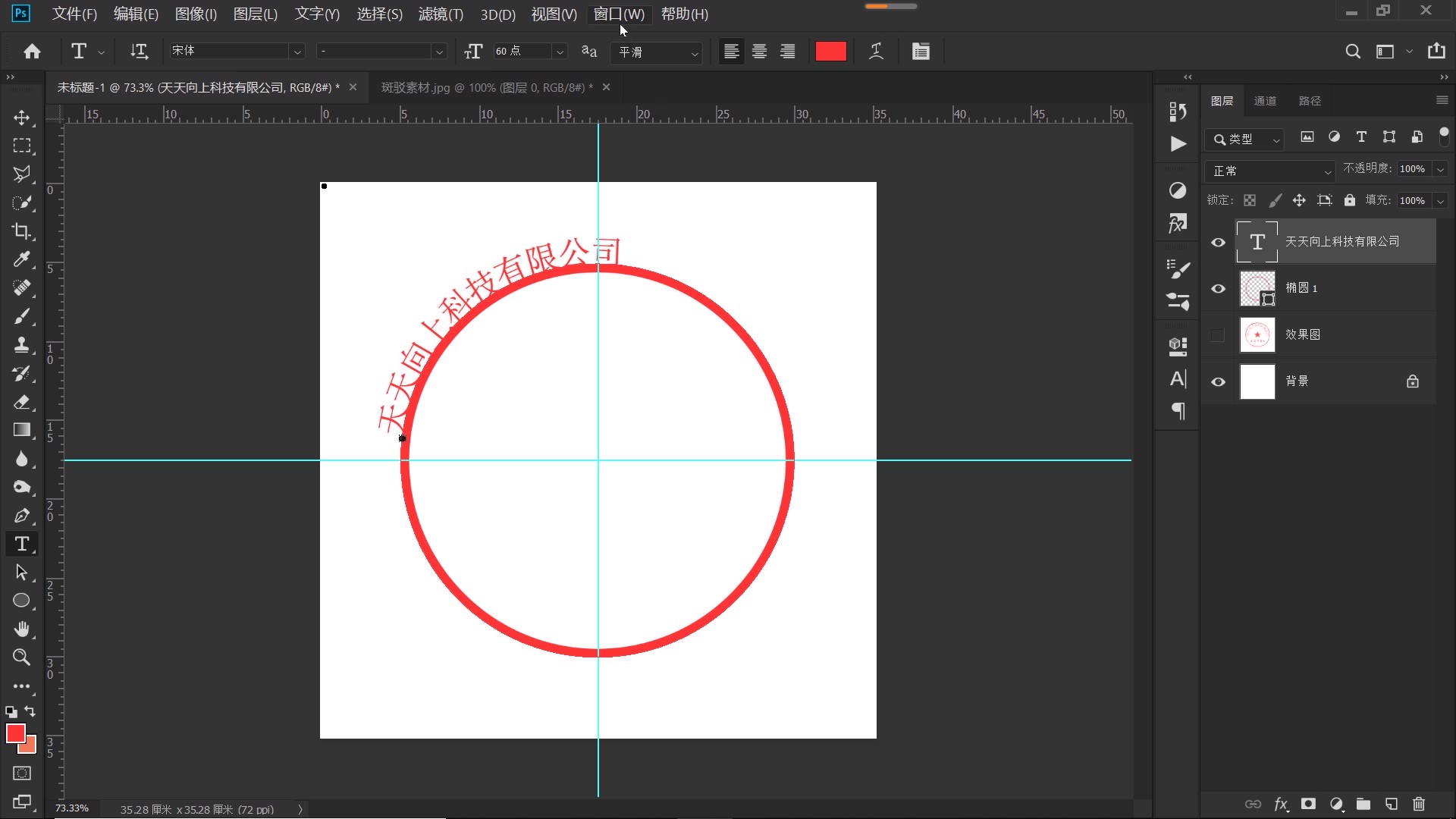
Task: Click the red text color swatch
Action: (x=830, y=51)
